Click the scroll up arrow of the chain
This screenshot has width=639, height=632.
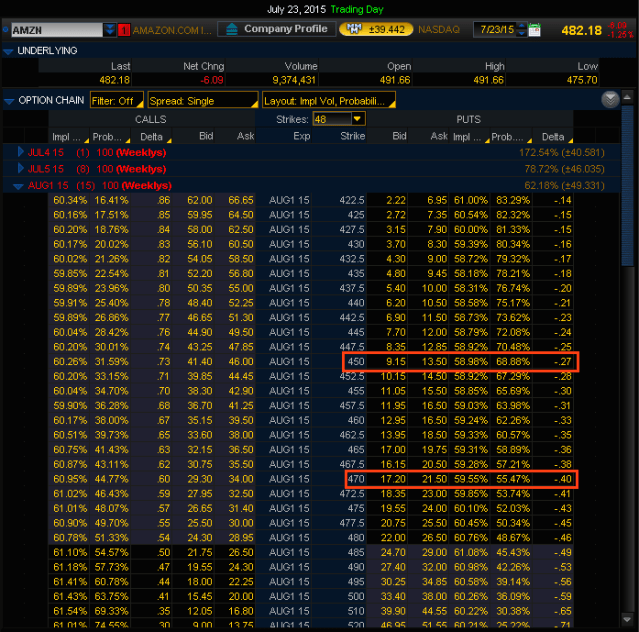point(627,97)
